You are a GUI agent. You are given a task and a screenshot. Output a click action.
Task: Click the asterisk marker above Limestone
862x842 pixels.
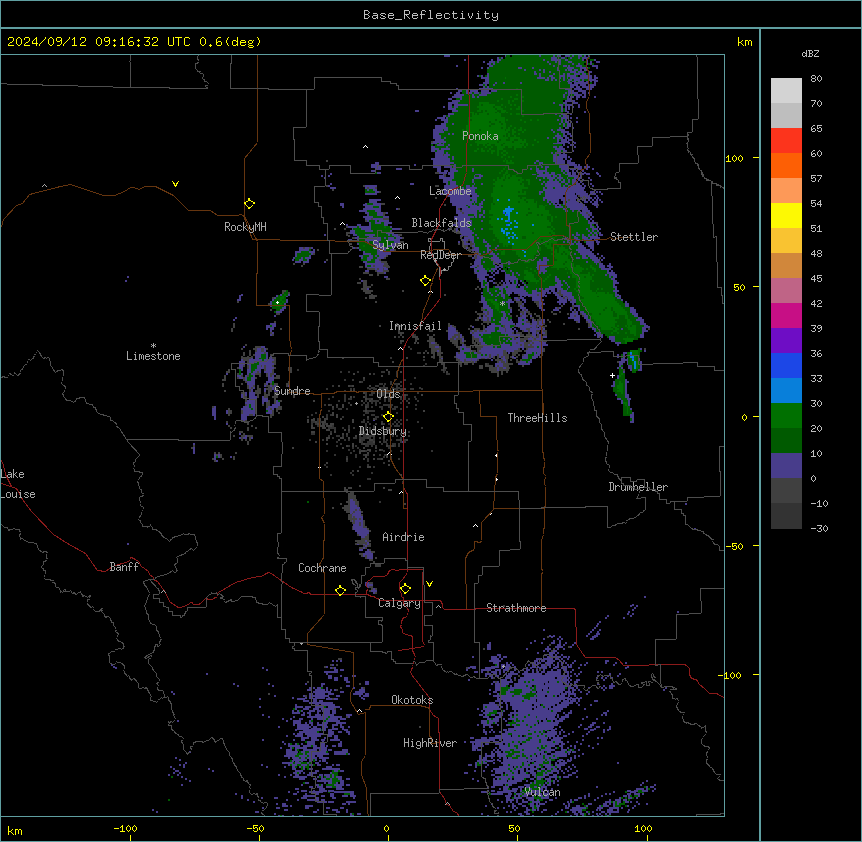click(x=153, y=346)
